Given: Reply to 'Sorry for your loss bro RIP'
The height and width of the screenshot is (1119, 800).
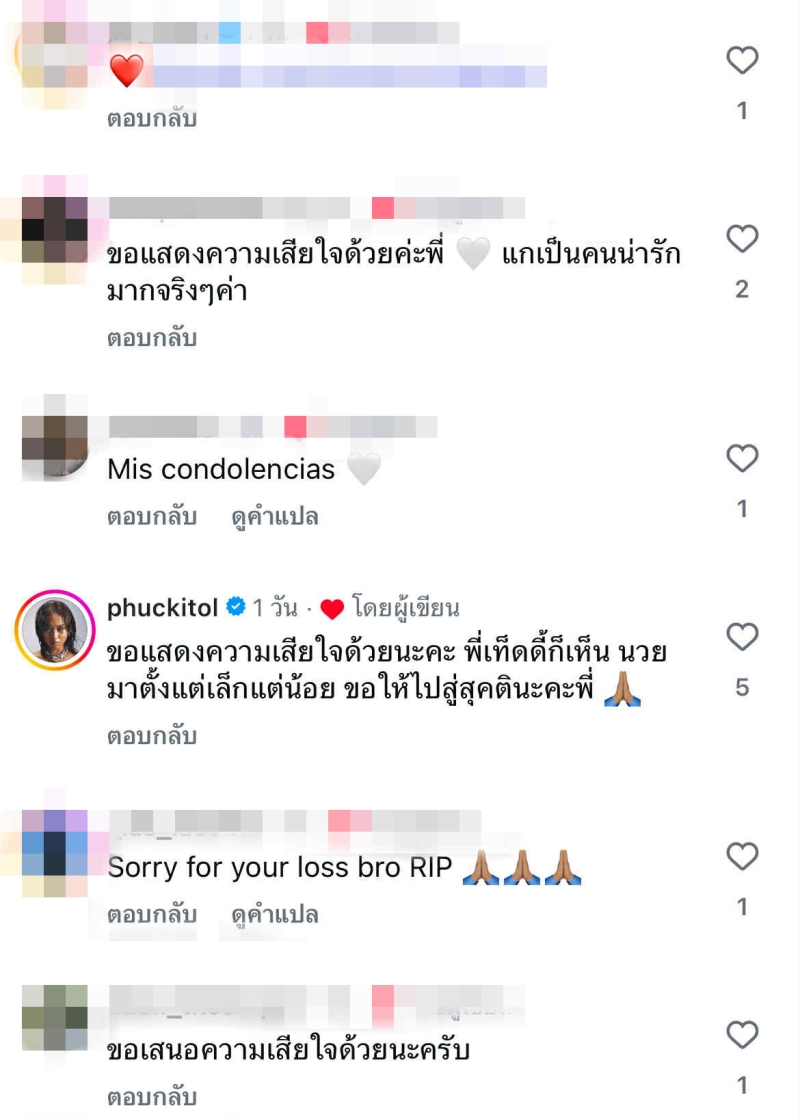Looking at the screenshot, I should pyautogui.click(x=152, y=914).
